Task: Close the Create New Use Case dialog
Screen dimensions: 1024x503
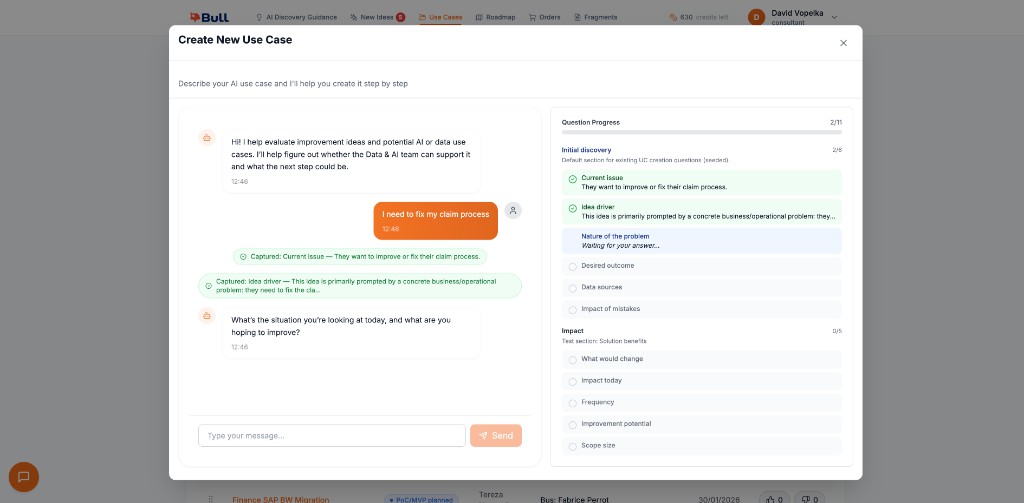Action: coord(843,43)
